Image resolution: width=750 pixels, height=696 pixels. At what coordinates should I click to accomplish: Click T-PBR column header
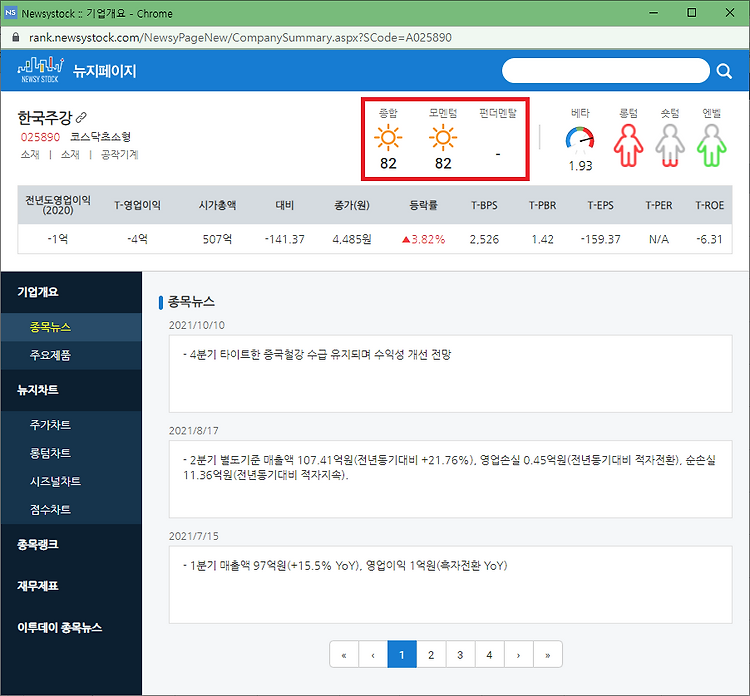(x=542, y=205)
